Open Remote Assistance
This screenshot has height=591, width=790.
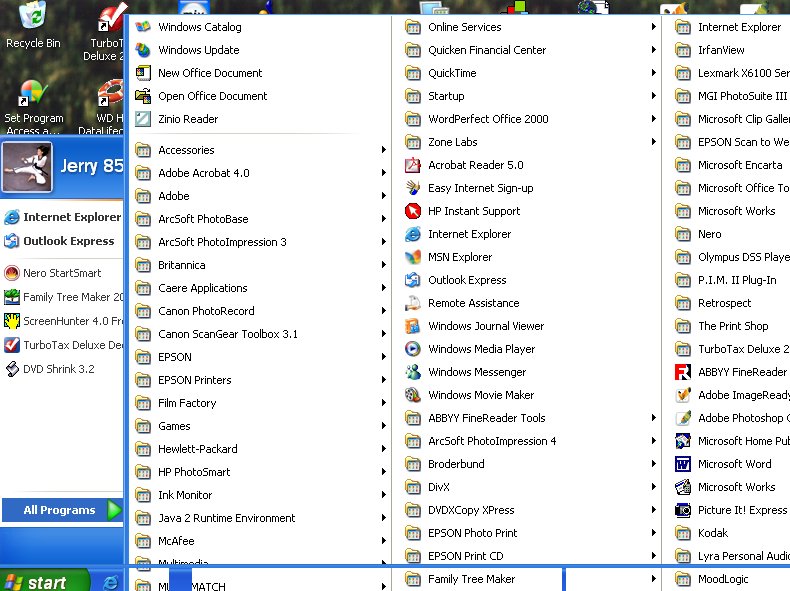click(x=462, y=303)
